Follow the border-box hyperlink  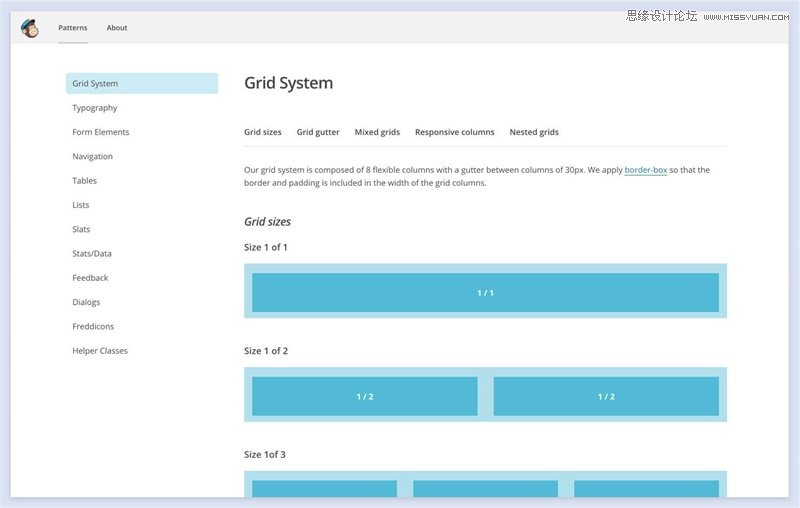pos(645,170)
